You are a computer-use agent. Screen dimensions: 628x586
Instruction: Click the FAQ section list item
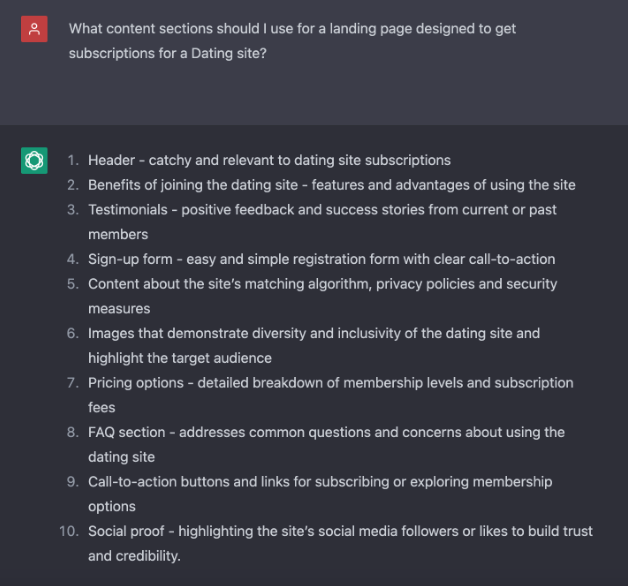point(326,445)
